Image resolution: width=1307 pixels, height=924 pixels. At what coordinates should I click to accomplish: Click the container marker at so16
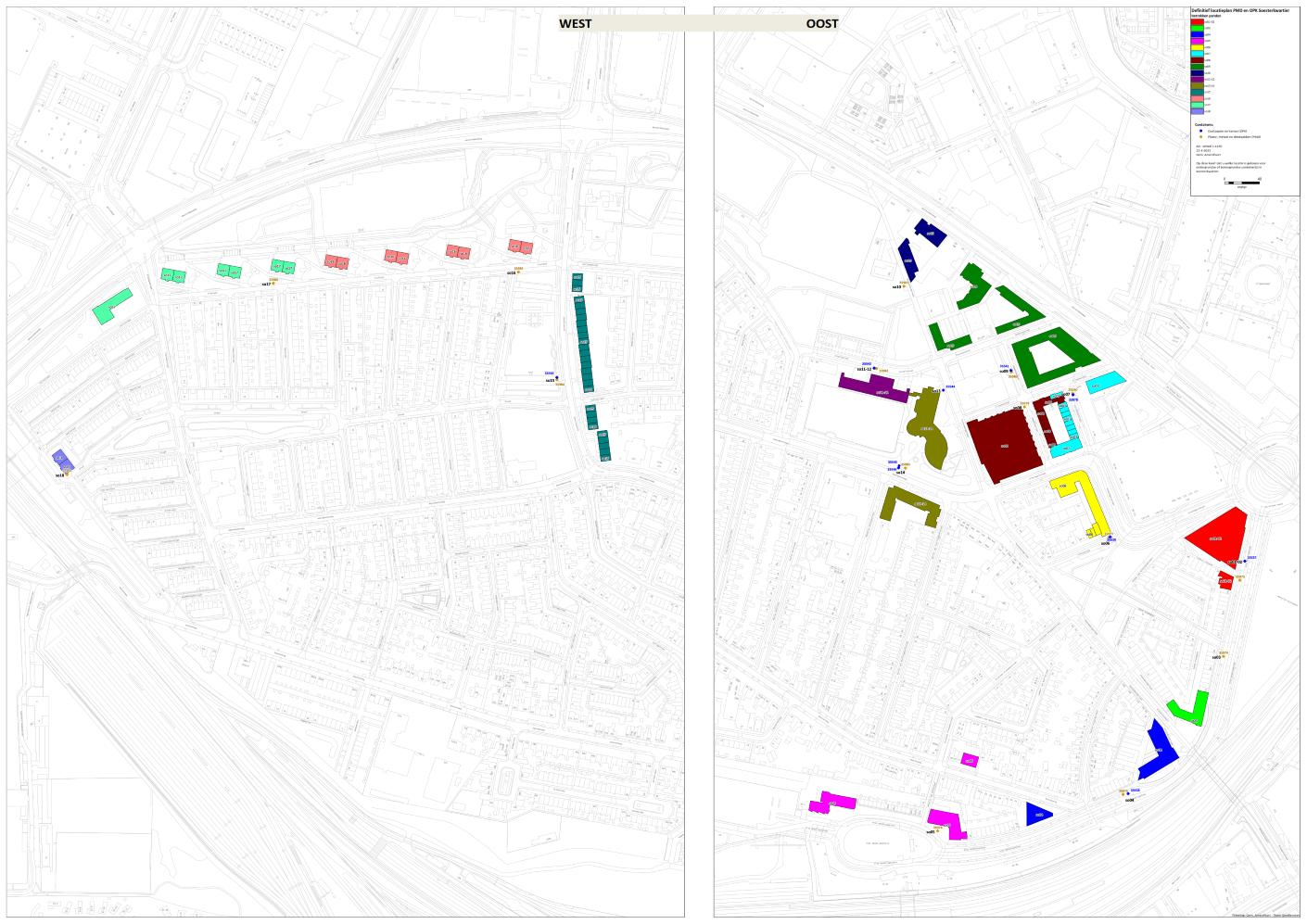(519, 272)
